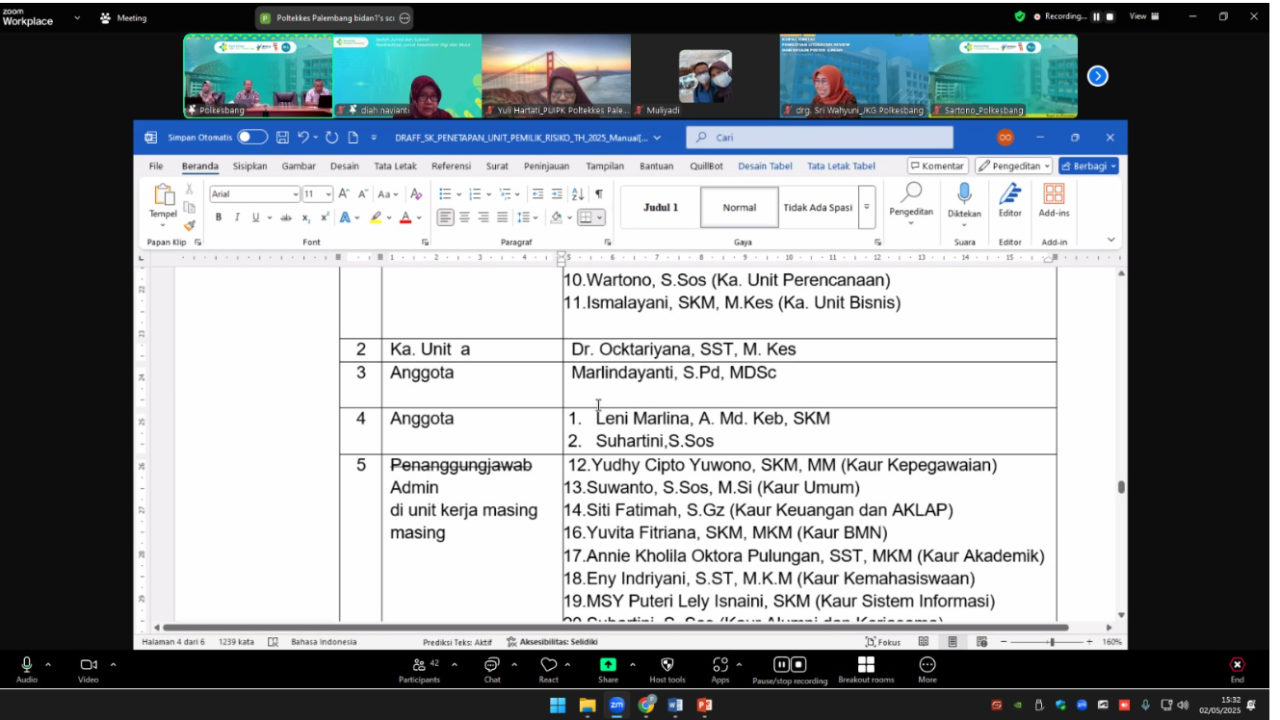The height and width of the screenshot is (720, 1280).
Task: Click in the Cari search box
Action: (x=820, y=138)
